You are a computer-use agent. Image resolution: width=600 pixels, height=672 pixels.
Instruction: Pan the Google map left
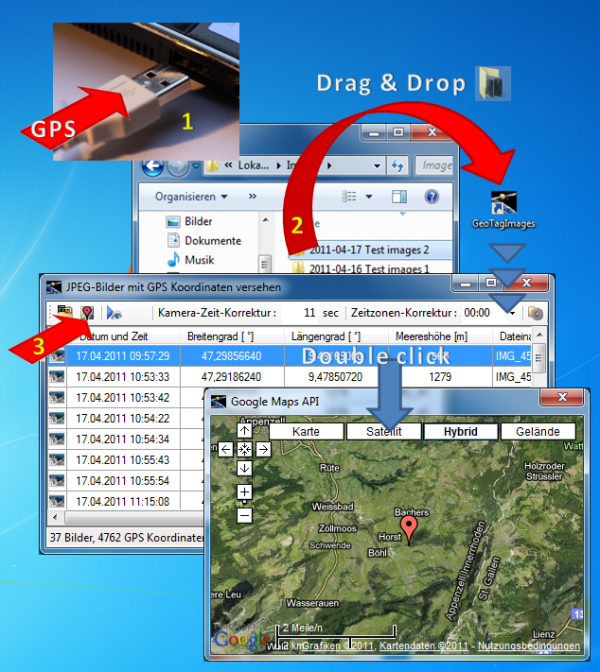[225, 449]
